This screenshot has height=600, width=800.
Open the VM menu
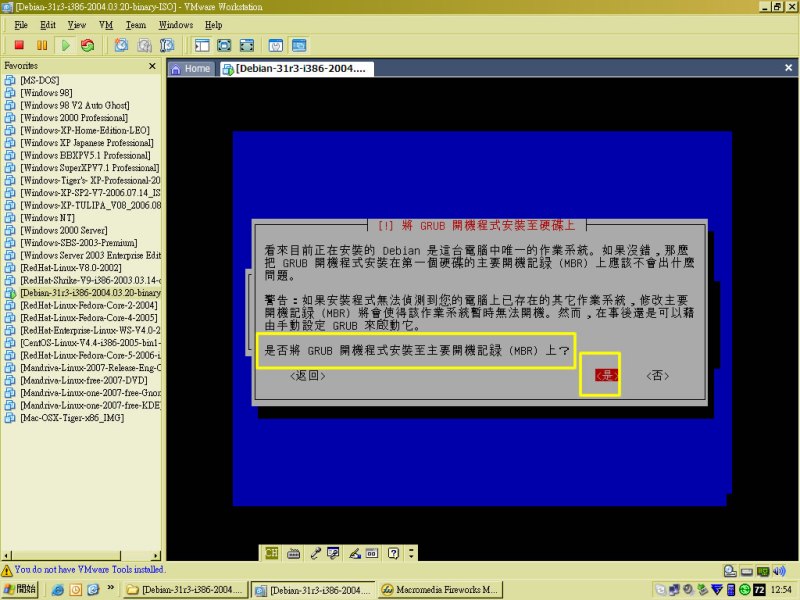coord(104,24)
